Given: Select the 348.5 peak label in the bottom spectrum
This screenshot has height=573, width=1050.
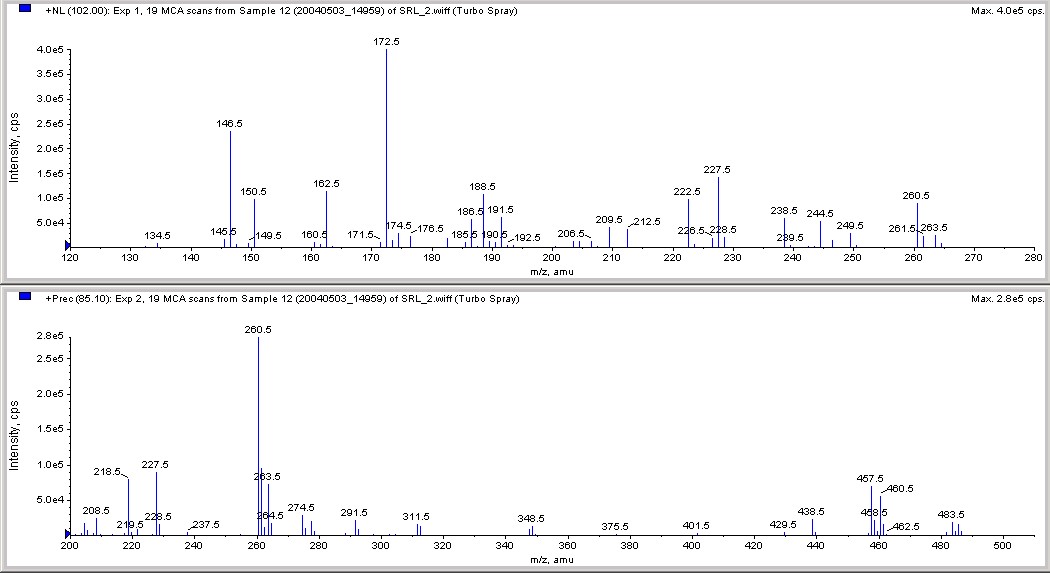Looking at the screenshot, I should (531, 519).
